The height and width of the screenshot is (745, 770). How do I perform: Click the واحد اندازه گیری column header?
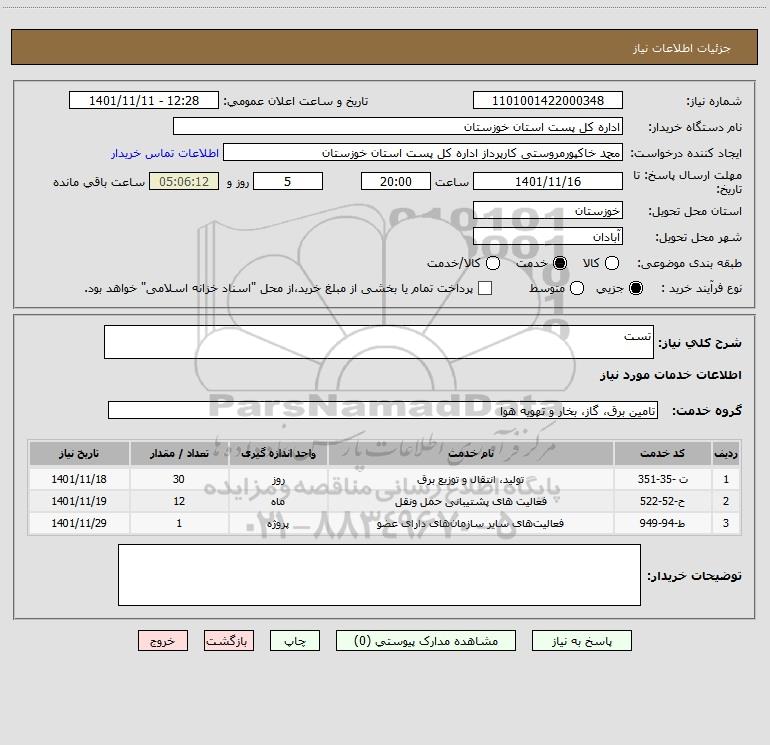point(278,453)
